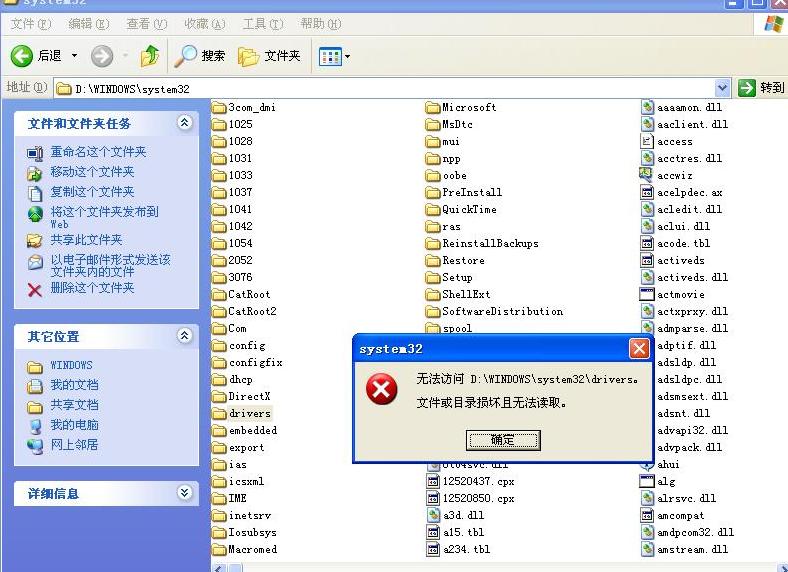Image resolution: width=788 pixels, height=572 pixels.
Task: Click the email envelope task icon
Action: (35, 262)
